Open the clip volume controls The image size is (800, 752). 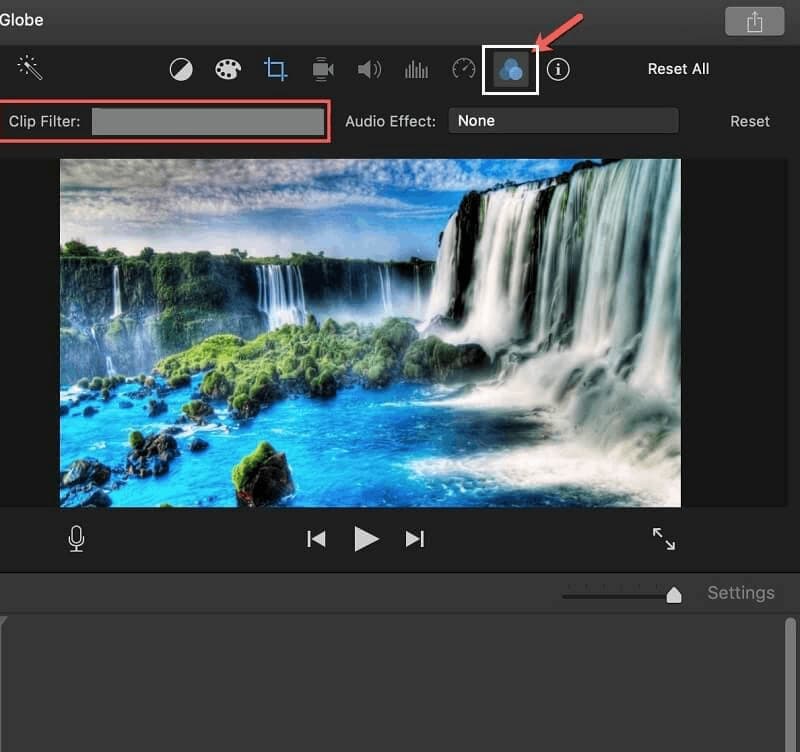point(369,69)
